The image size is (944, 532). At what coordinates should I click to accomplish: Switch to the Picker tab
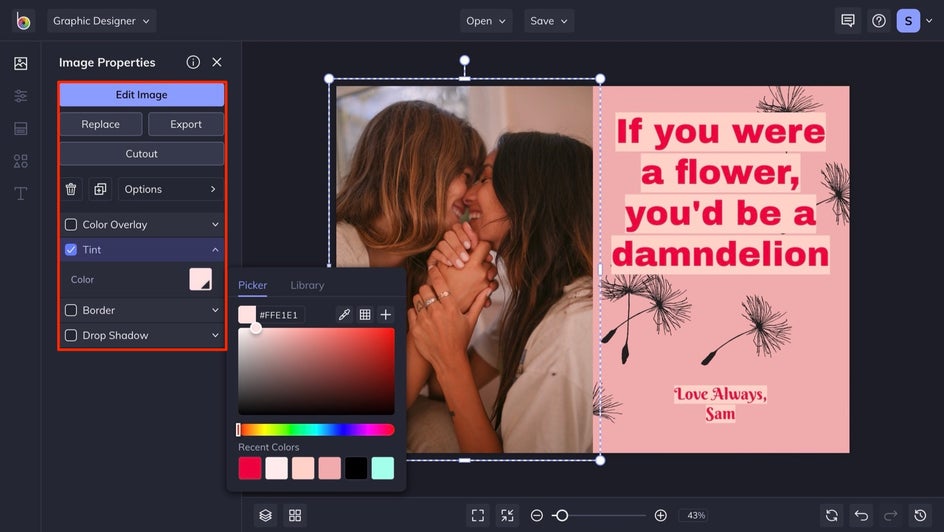pos(252,285)
